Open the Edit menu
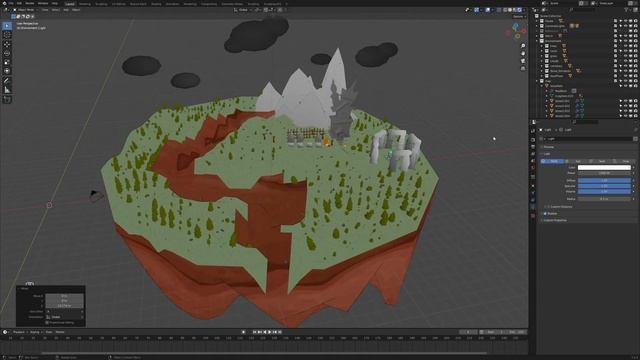Image resolution: width=640 pixels, height=360 pixels. (x=19, y=3)
